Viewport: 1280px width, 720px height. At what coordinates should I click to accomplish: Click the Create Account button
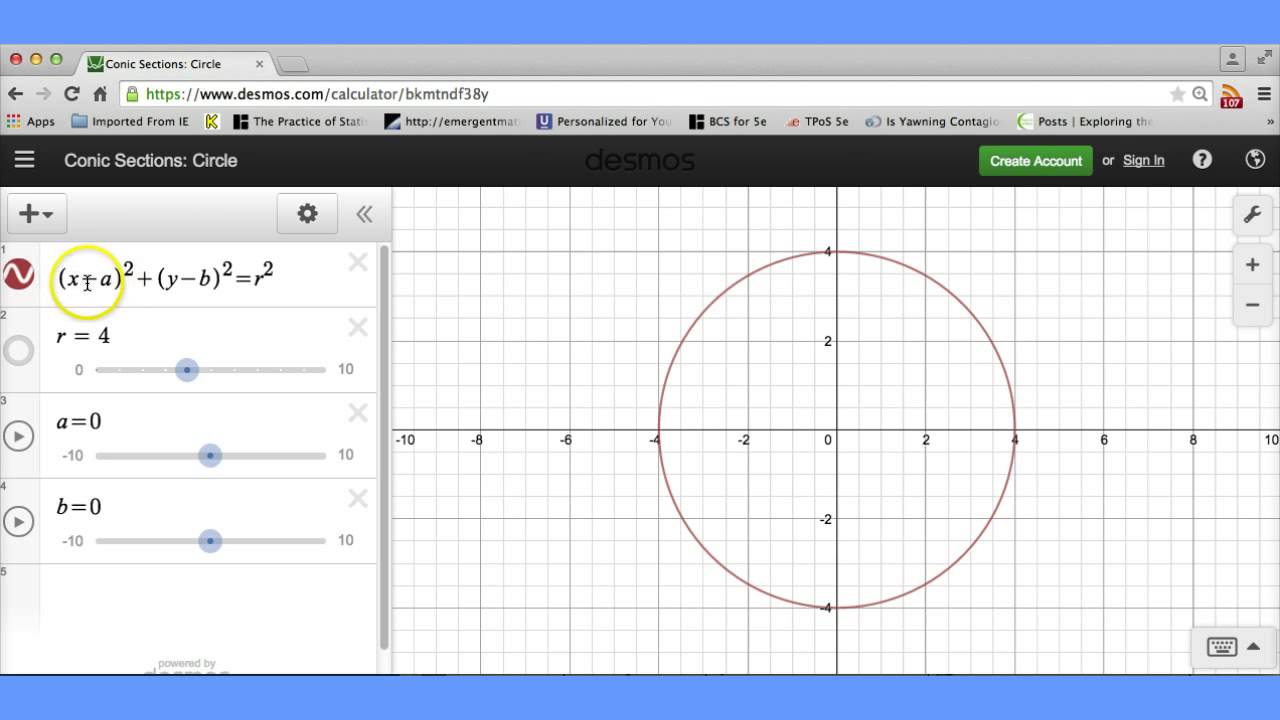[1036, 160]
